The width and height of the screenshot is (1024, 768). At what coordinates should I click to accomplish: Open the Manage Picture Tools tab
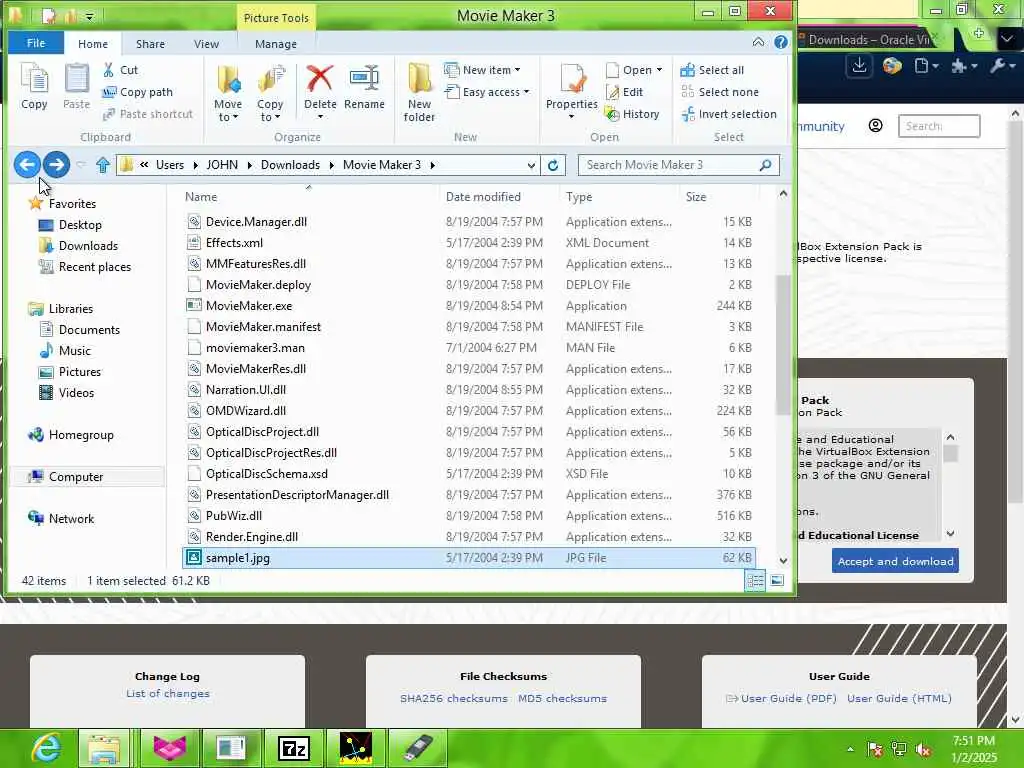coord(276,44)
